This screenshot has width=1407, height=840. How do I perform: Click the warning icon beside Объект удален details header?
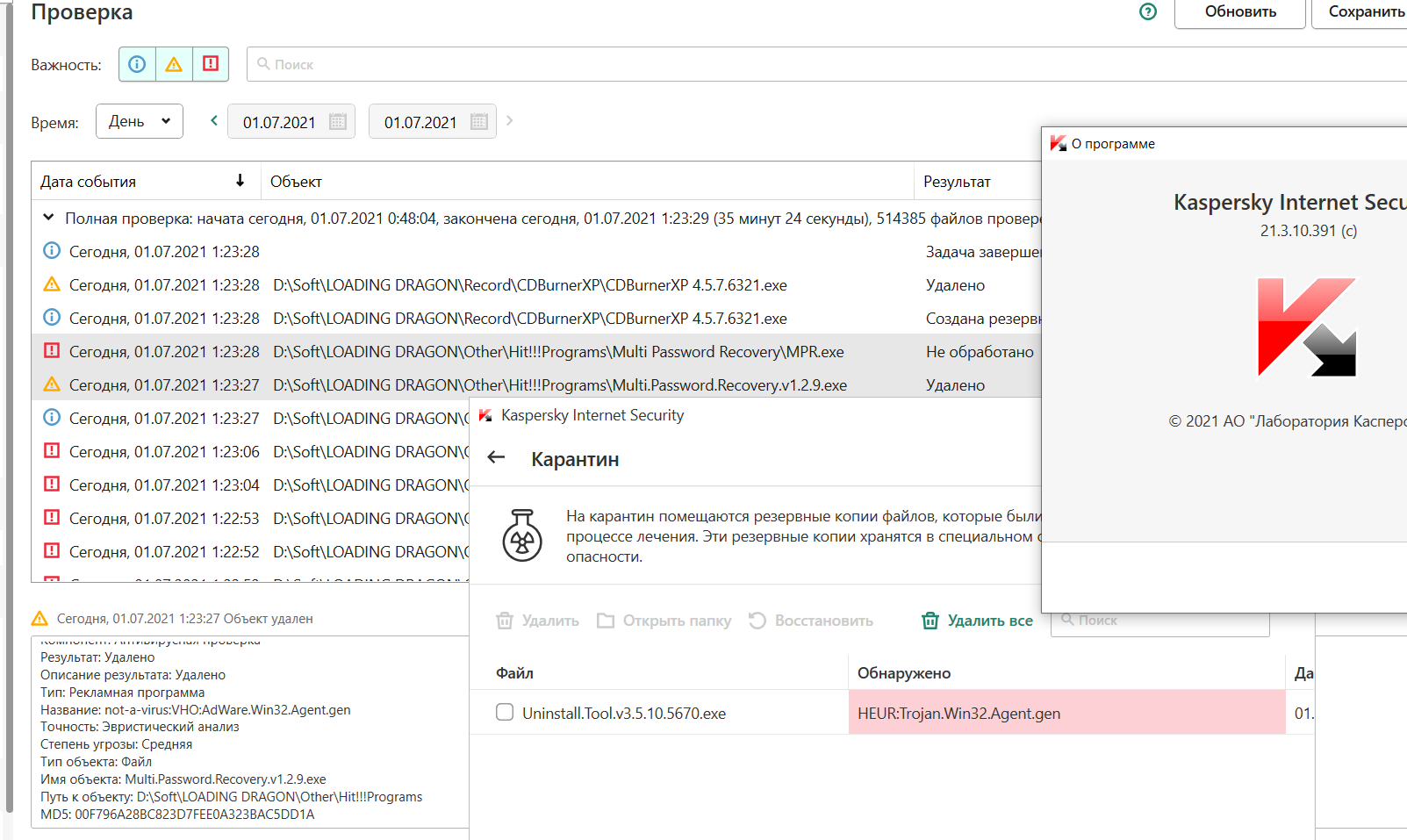tap(39, 619)
